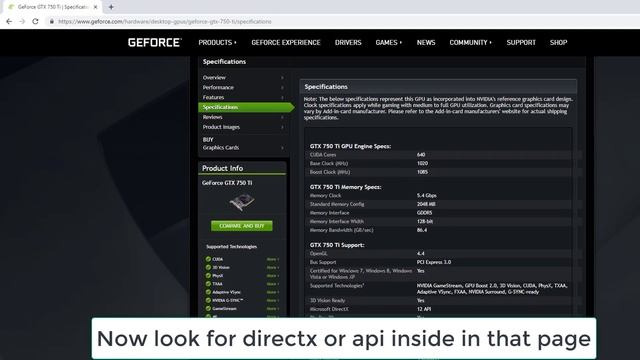
Task: Open the More link for GameStream
Action: (273, 309)
